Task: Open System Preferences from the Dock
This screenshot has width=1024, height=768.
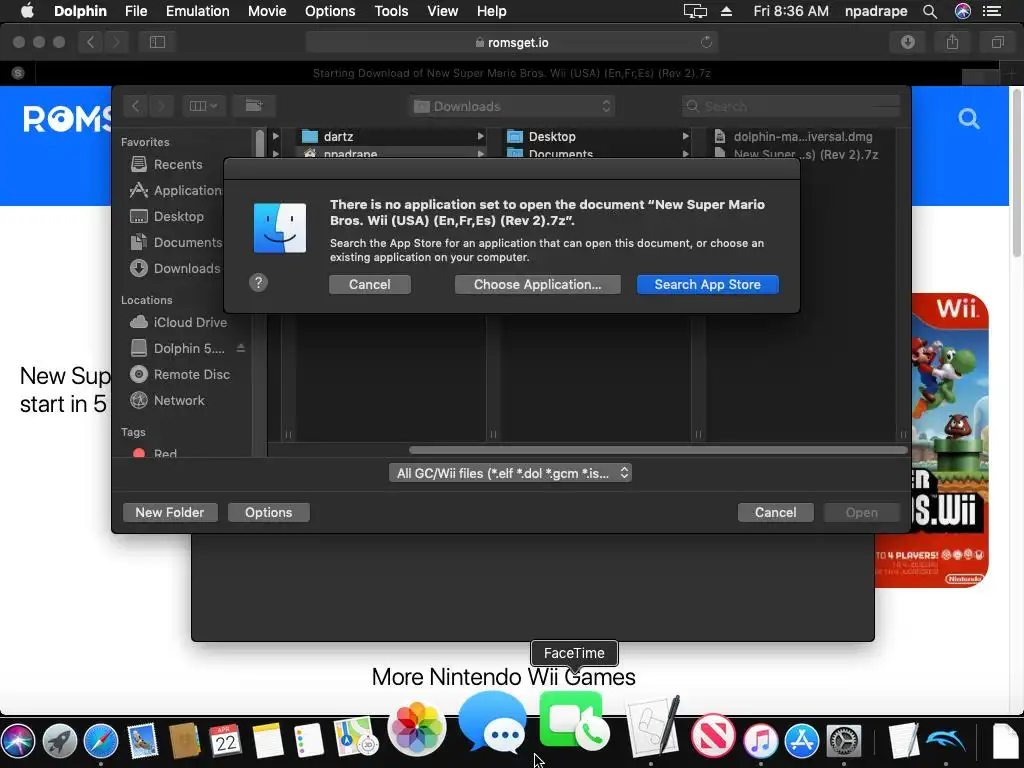Action: point(844,742)
